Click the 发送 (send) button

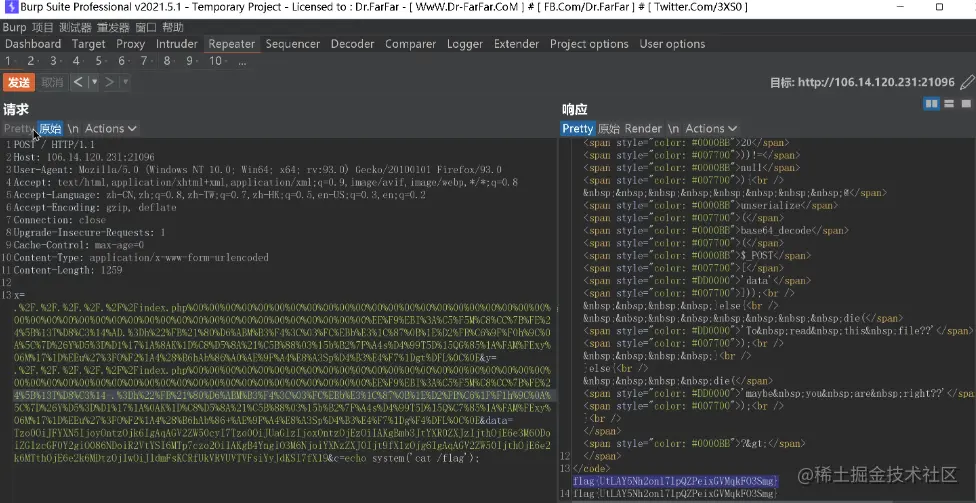coord(19,82)
